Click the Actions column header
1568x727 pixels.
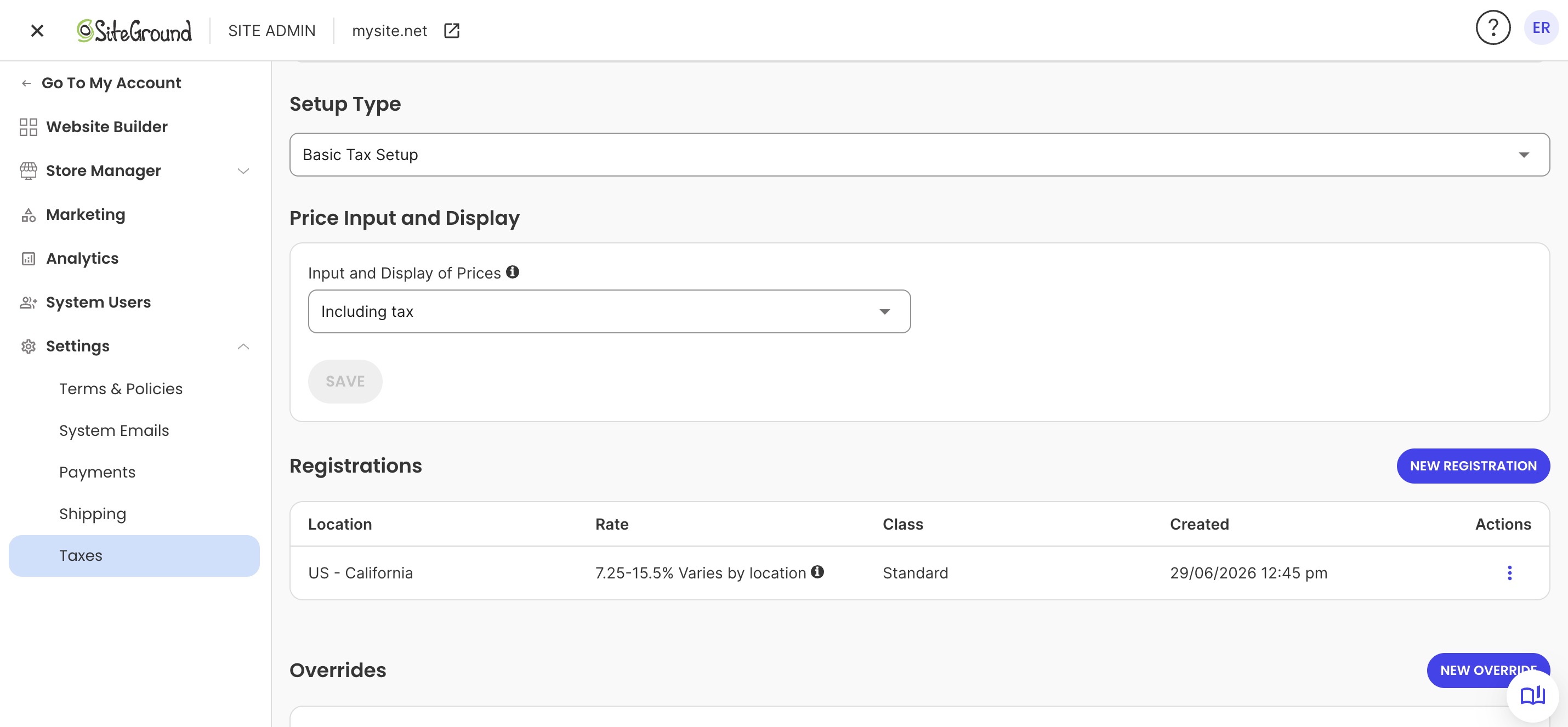coord(1503,524)
